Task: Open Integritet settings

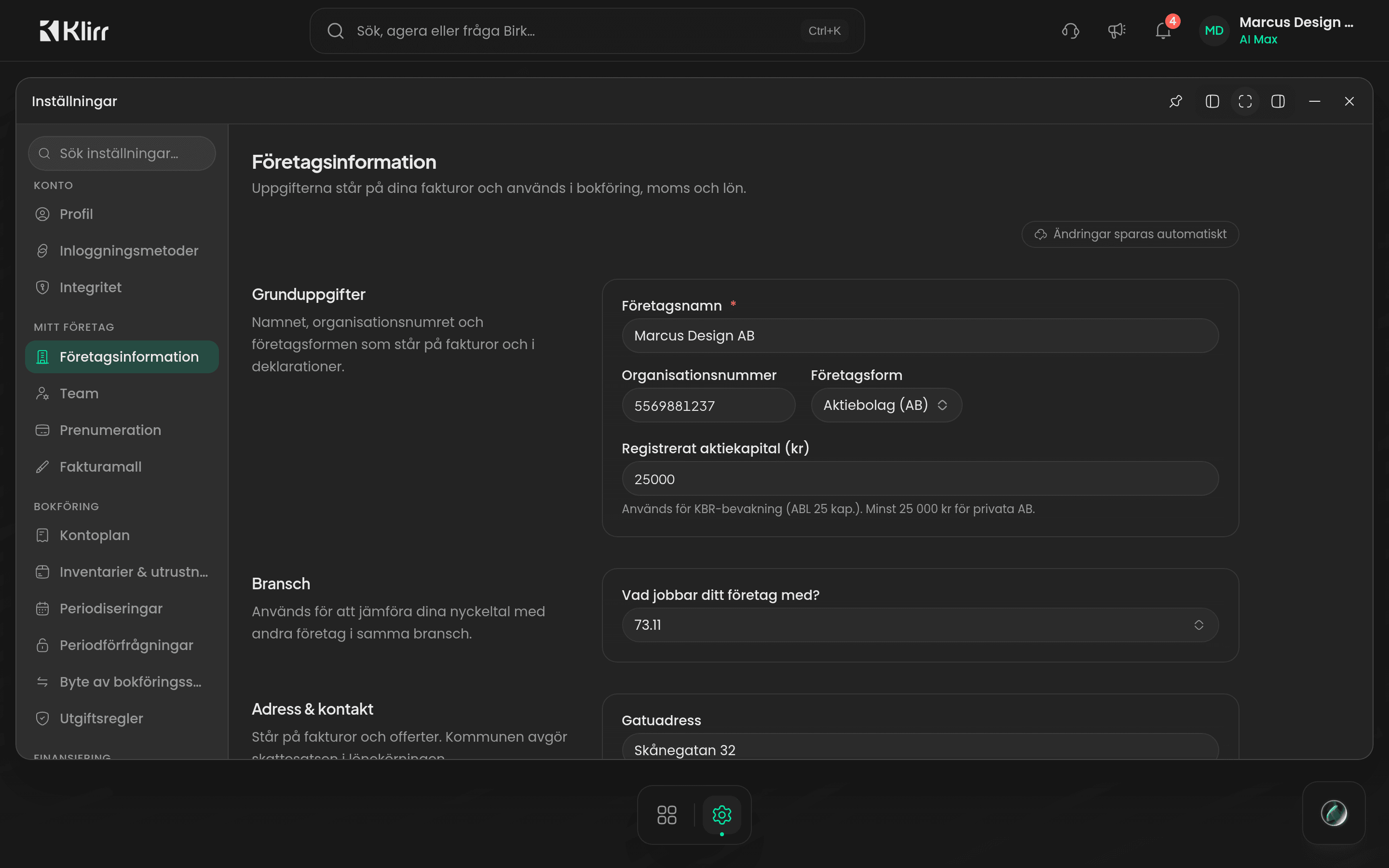Action: pos(122,287)
